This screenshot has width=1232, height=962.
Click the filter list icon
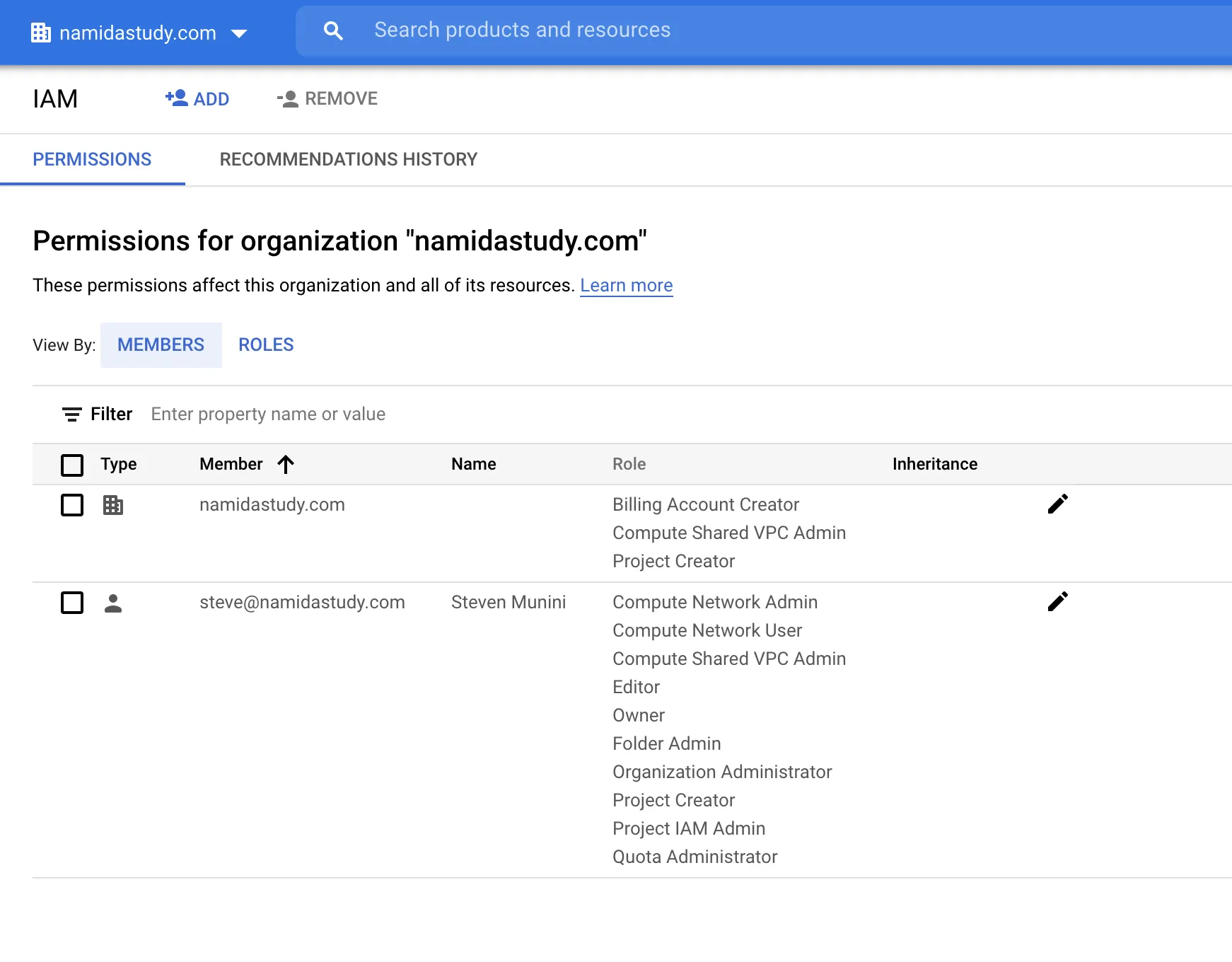71,415
